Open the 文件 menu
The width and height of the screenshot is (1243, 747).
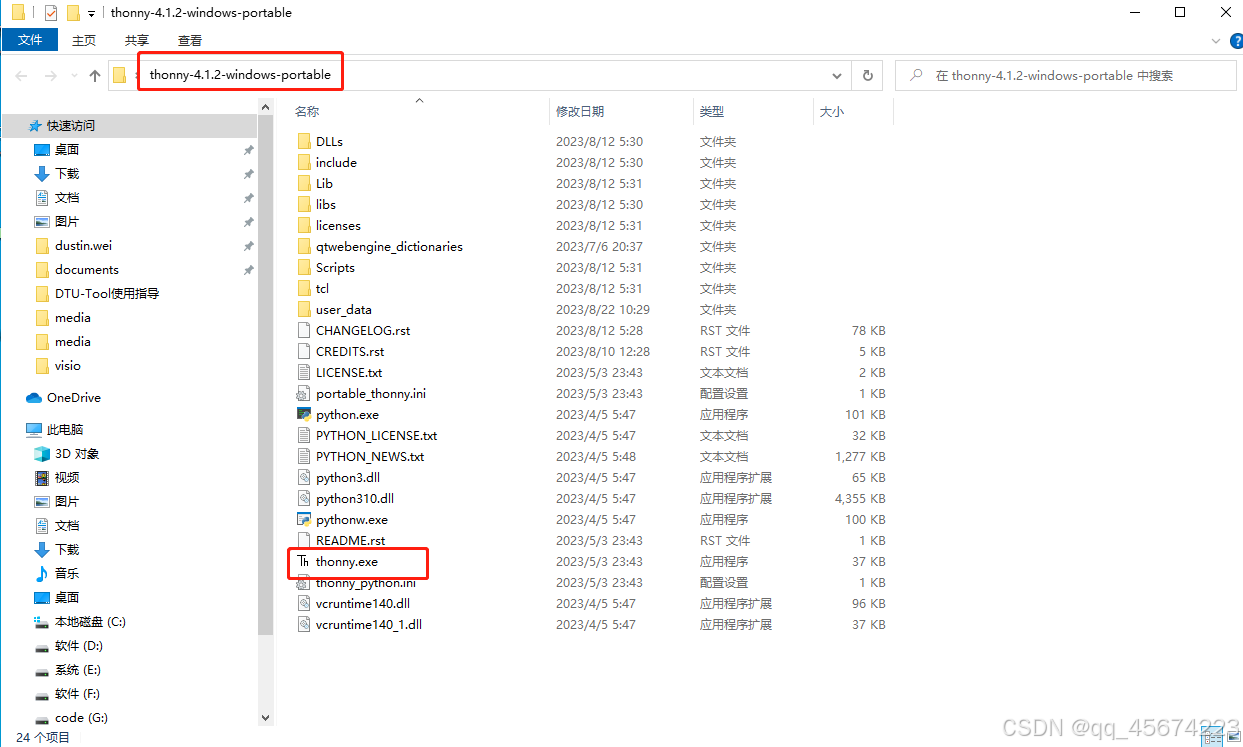coord(30,40)
